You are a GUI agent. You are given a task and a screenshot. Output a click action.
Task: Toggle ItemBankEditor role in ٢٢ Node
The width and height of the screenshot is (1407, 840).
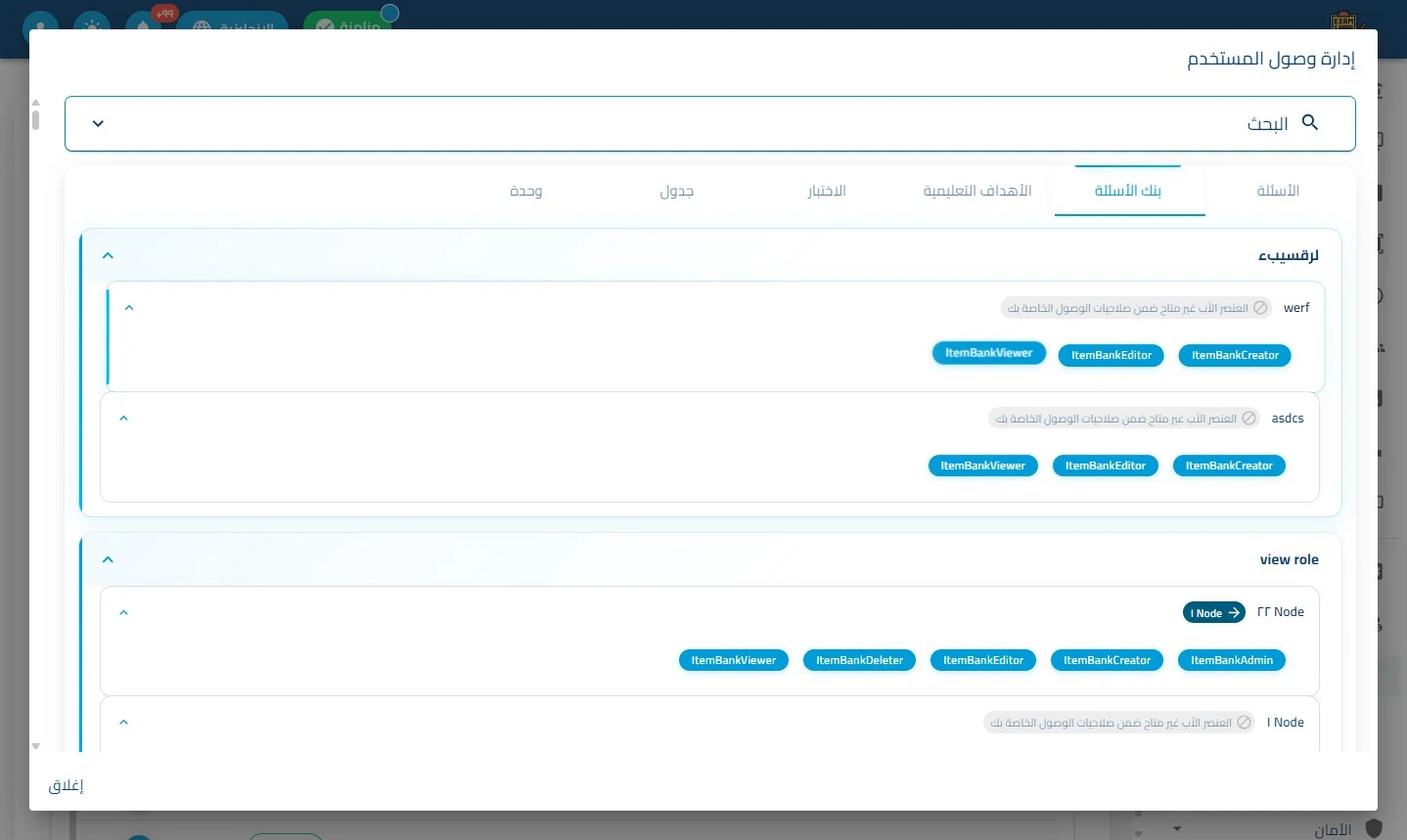983,661
